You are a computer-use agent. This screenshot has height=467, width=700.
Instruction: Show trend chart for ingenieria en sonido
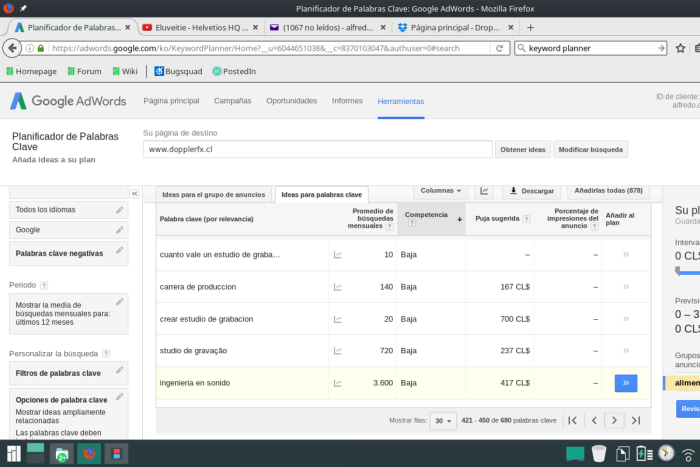[338, 383]
